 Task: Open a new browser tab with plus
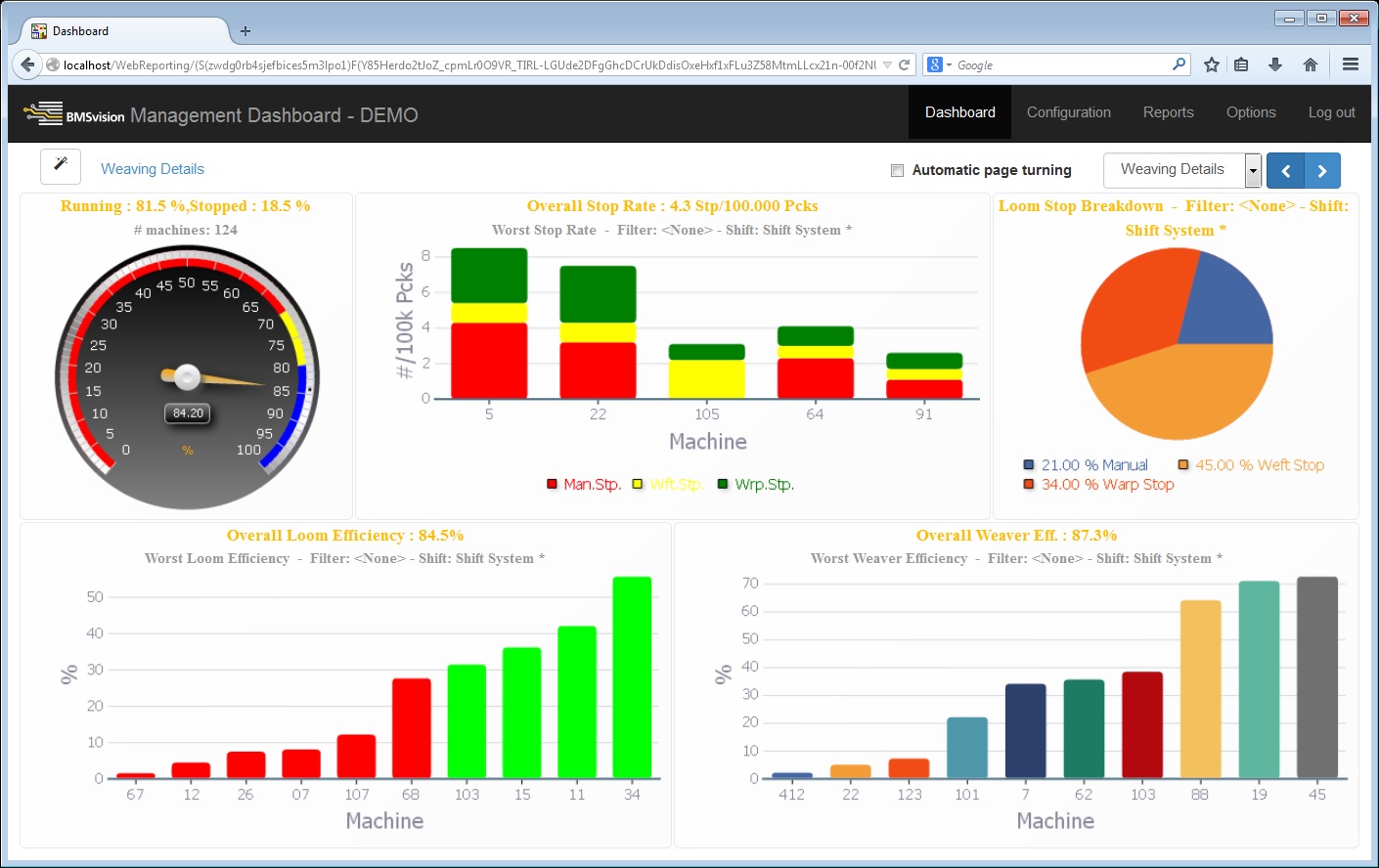point(245,31)
